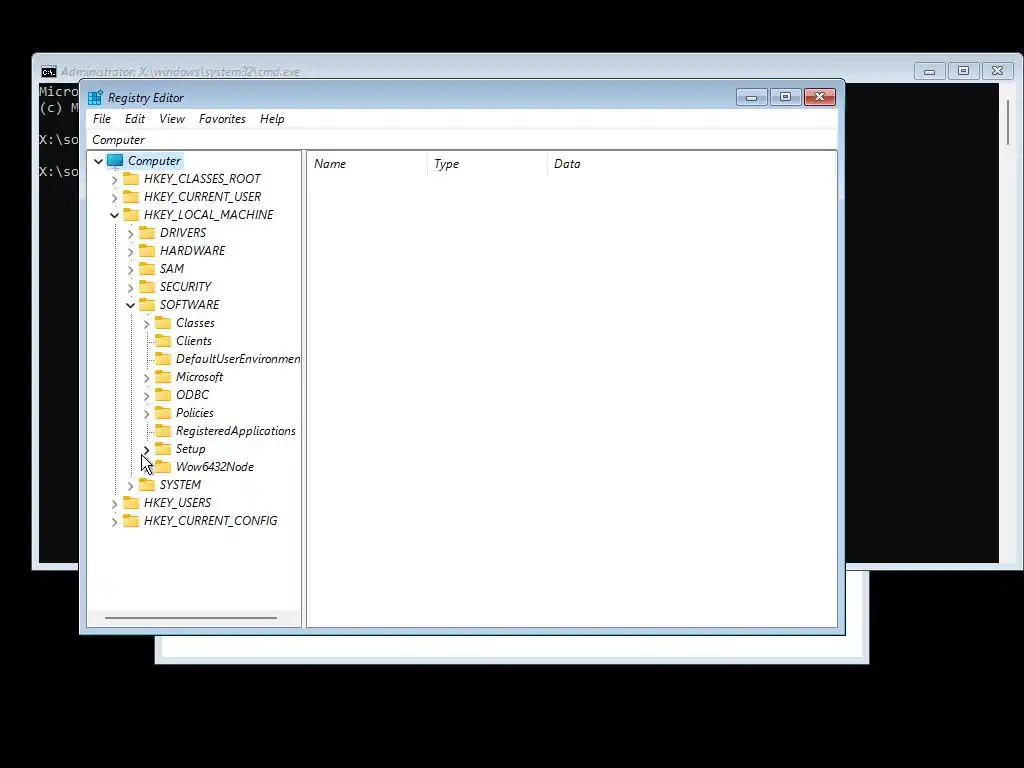
Task: Maximize the Registry Editor window
Action: (786, 97)
